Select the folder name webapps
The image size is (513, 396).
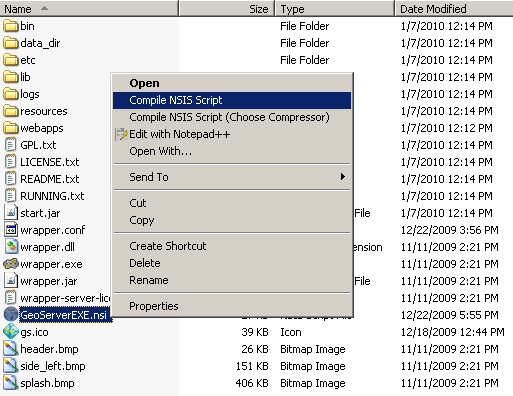click(x=42, y=128)
